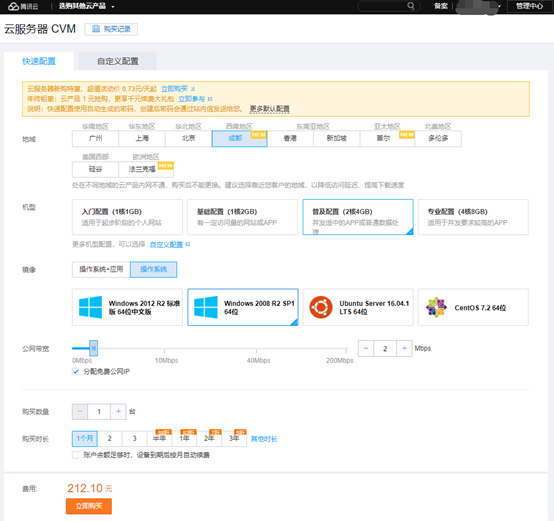Open the account dropdown arrow

(x=499, y=6)
